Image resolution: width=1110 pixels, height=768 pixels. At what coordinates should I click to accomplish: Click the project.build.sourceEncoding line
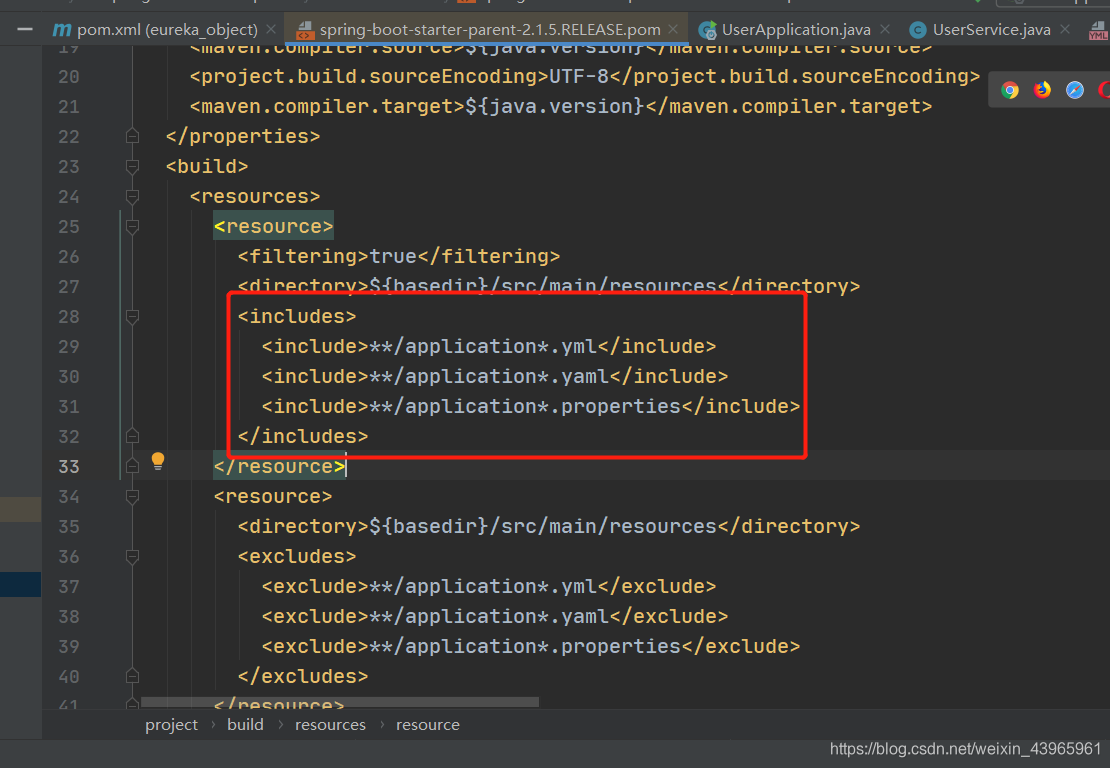tap(585, 76)
